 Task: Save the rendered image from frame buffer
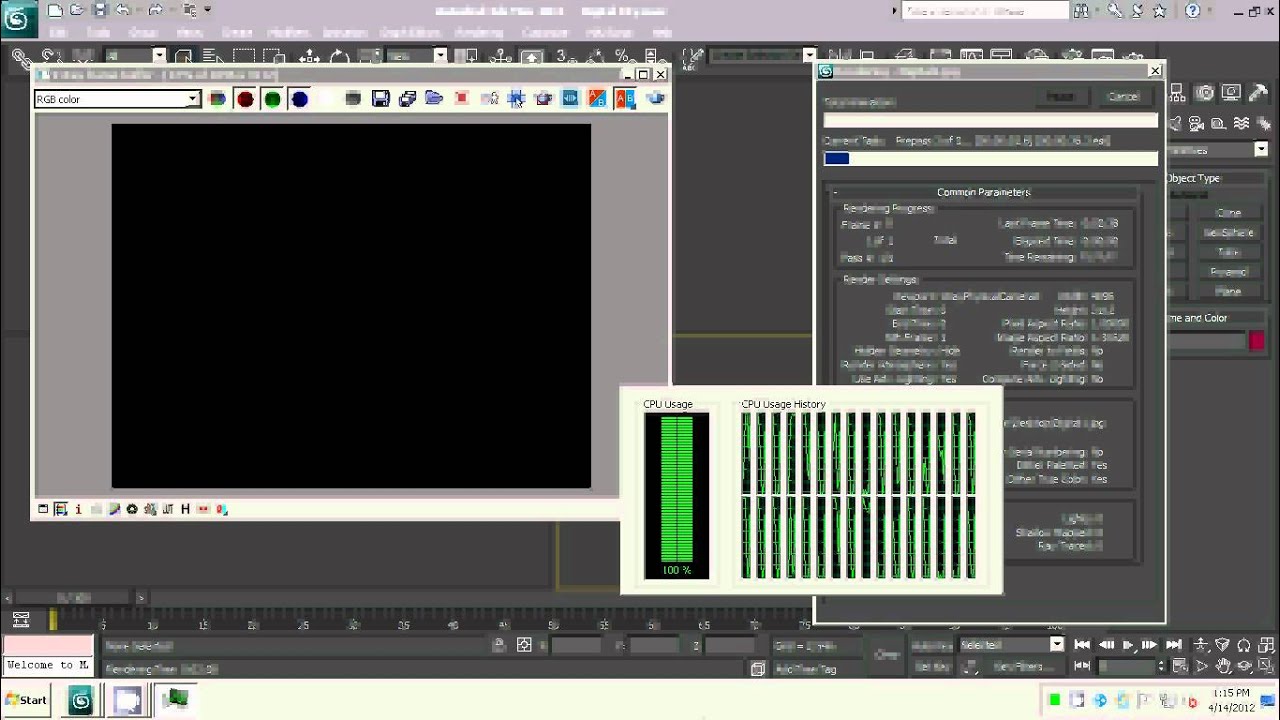[x=380, y=99]
